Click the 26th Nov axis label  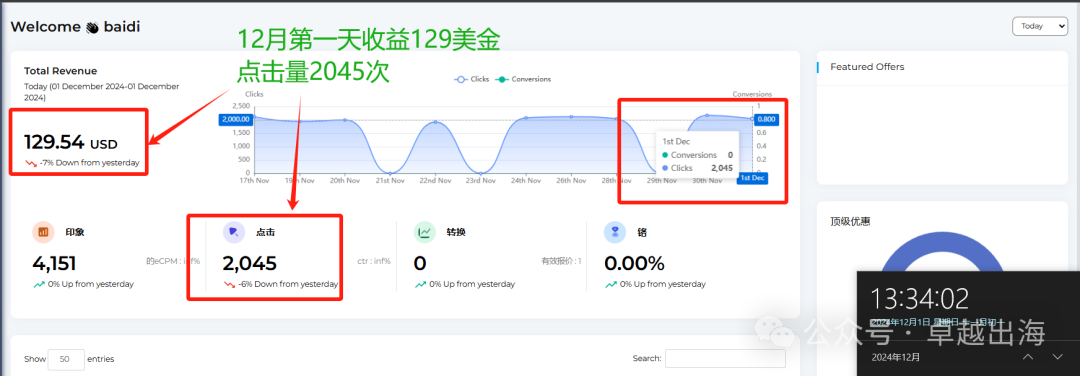coord(571,180)
